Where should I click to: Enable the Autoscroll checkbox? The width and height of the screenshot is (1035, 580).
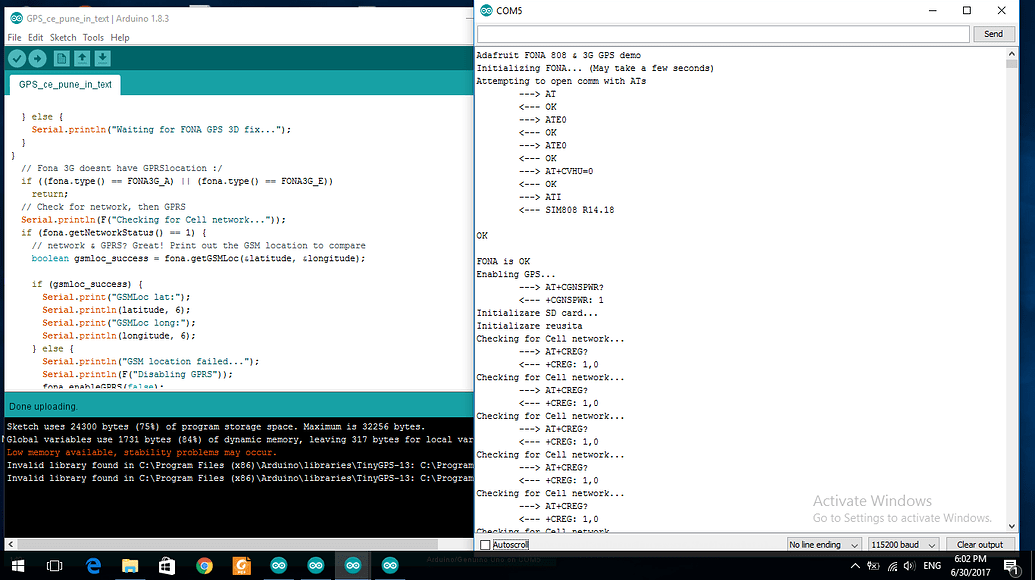(x=486, y=544)
